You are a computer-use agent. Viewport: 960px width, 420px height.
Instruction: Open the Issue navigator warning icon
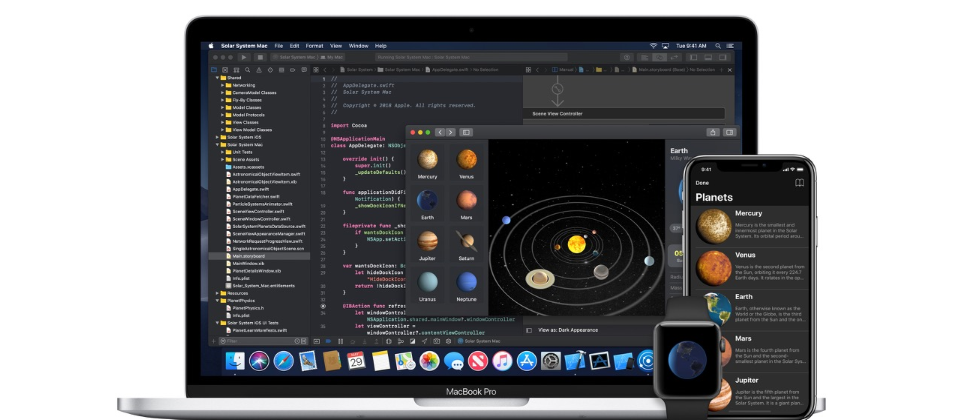click(x=258, y=70)
